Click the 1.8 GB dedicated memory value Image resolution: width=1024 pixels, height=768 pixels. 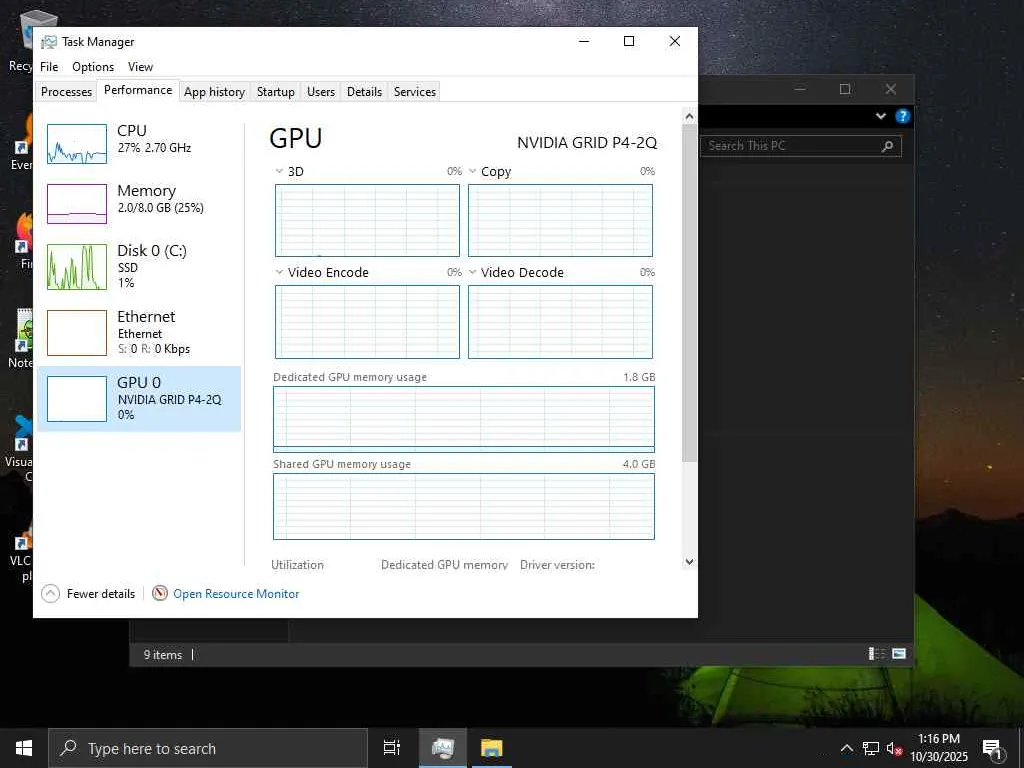[x=639, y=377]
